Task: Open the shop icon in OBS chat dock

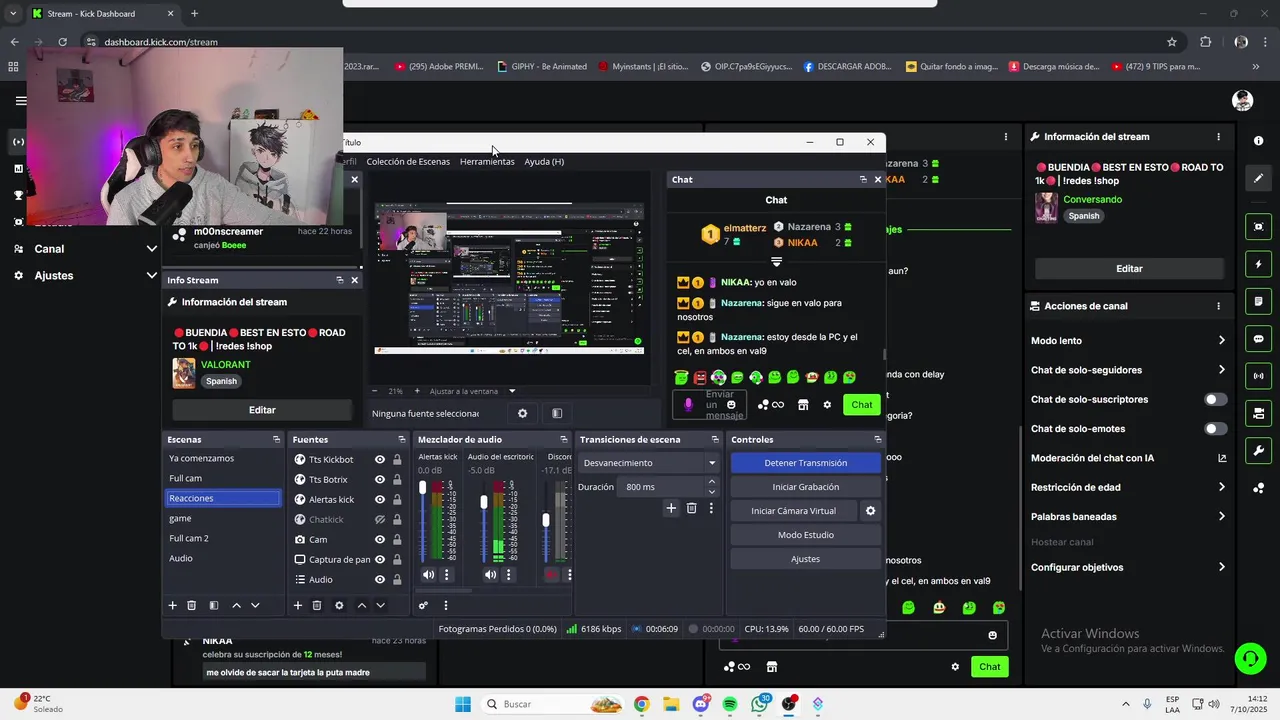Action: pos(803,405)
